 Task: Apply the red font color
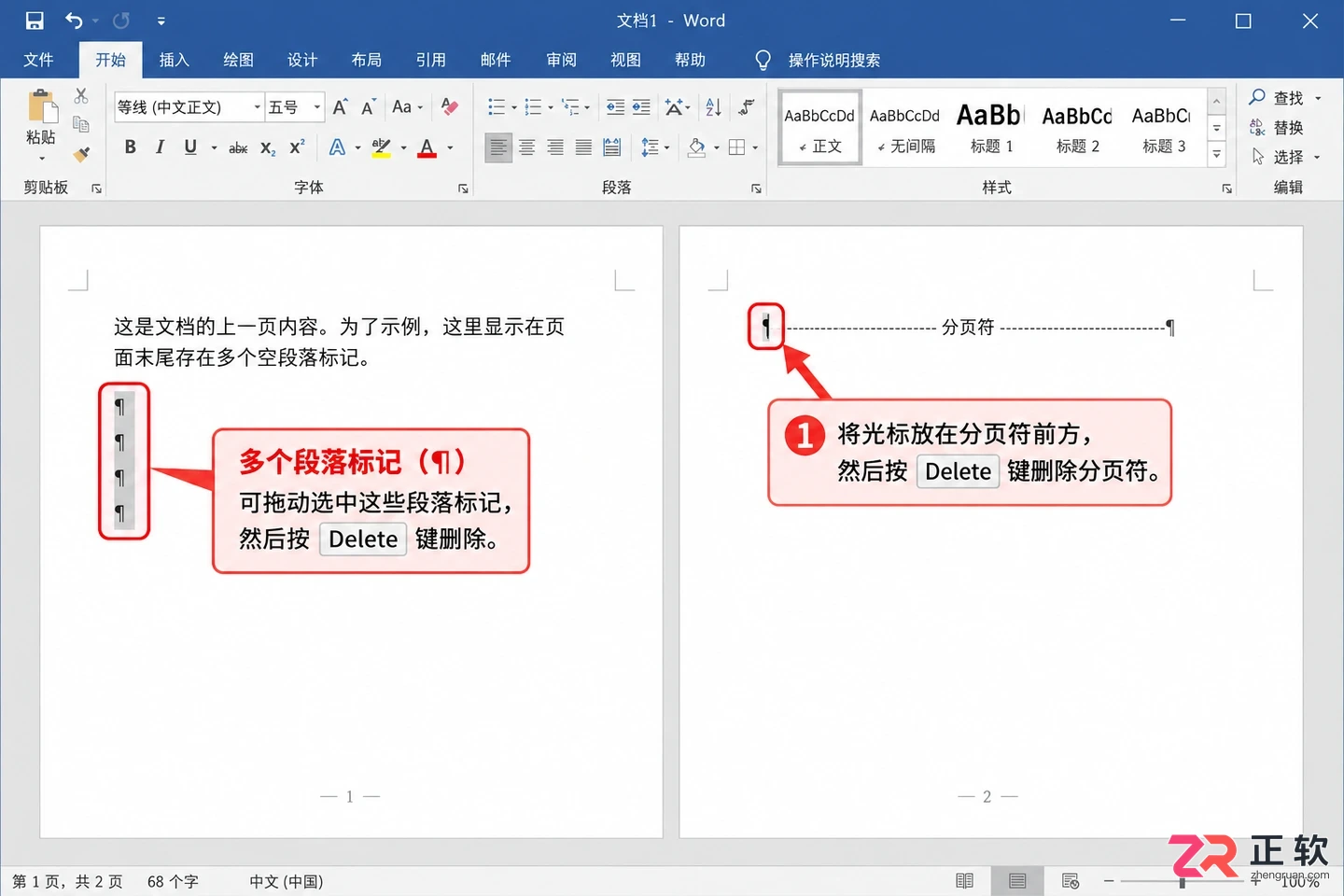(427, 147)
